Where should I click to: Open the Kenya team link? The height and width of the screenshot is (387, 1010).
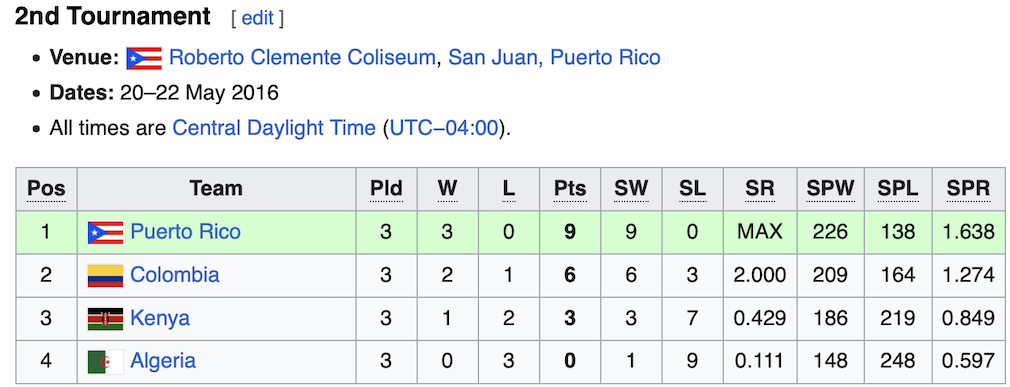[160, 318]
